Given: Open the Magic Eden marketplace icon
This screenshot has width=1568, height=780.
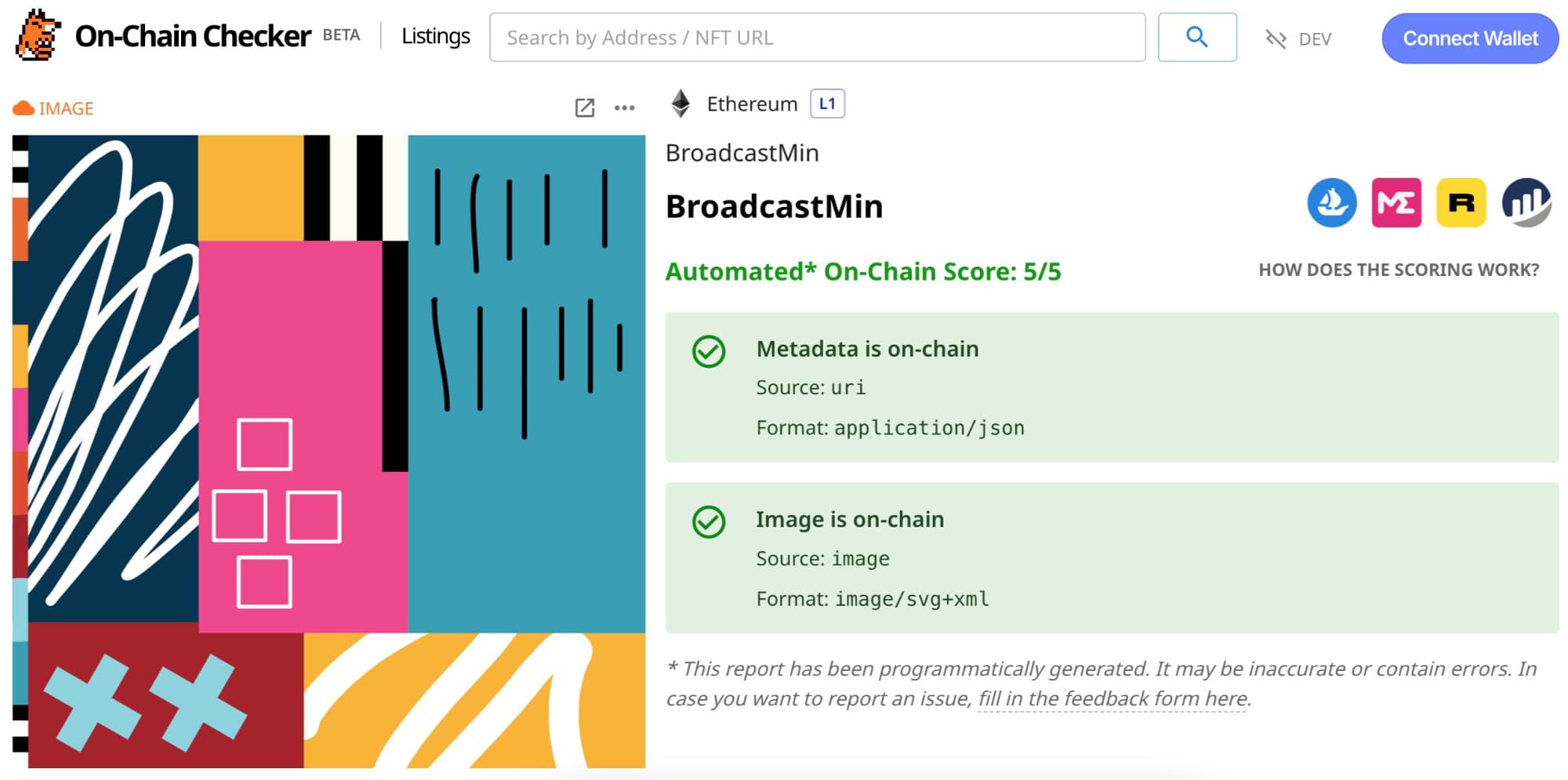Looking at the screenshot, I should click(x=1396, y=203).
